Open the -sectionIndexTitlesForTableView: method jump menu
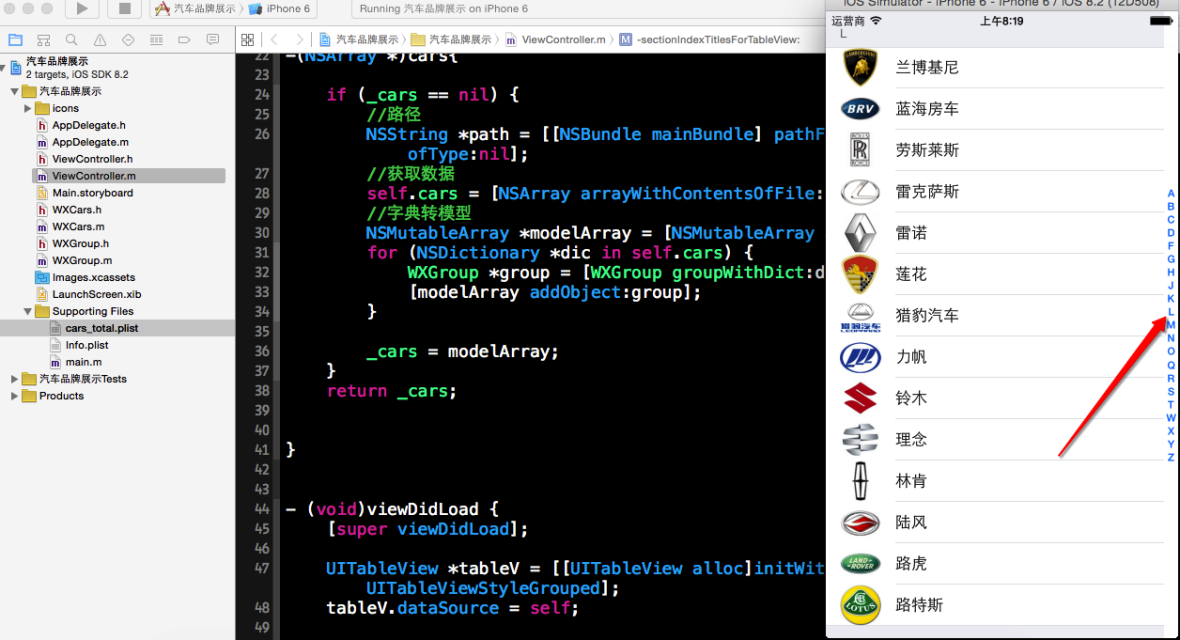Viewport: 1180px width, 640px height. pos(710,40)
